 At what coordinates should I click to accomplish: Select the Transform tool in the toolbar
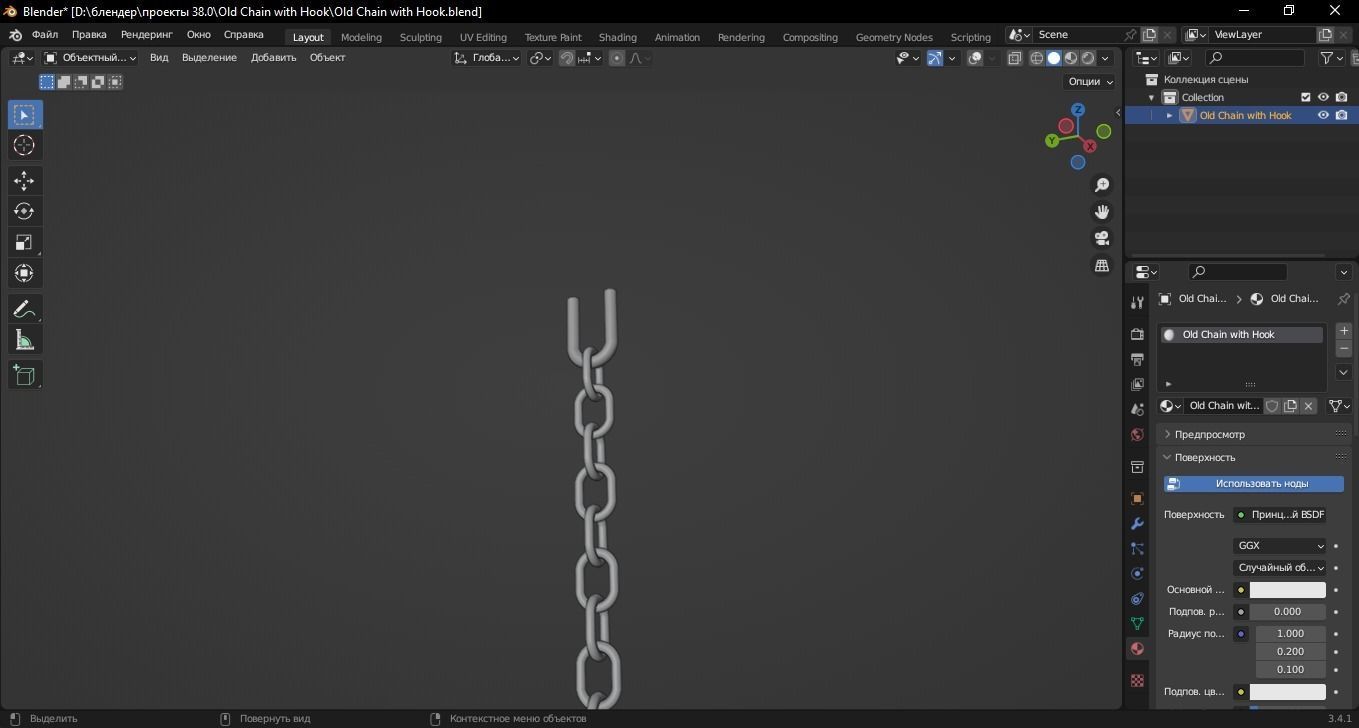24,274
